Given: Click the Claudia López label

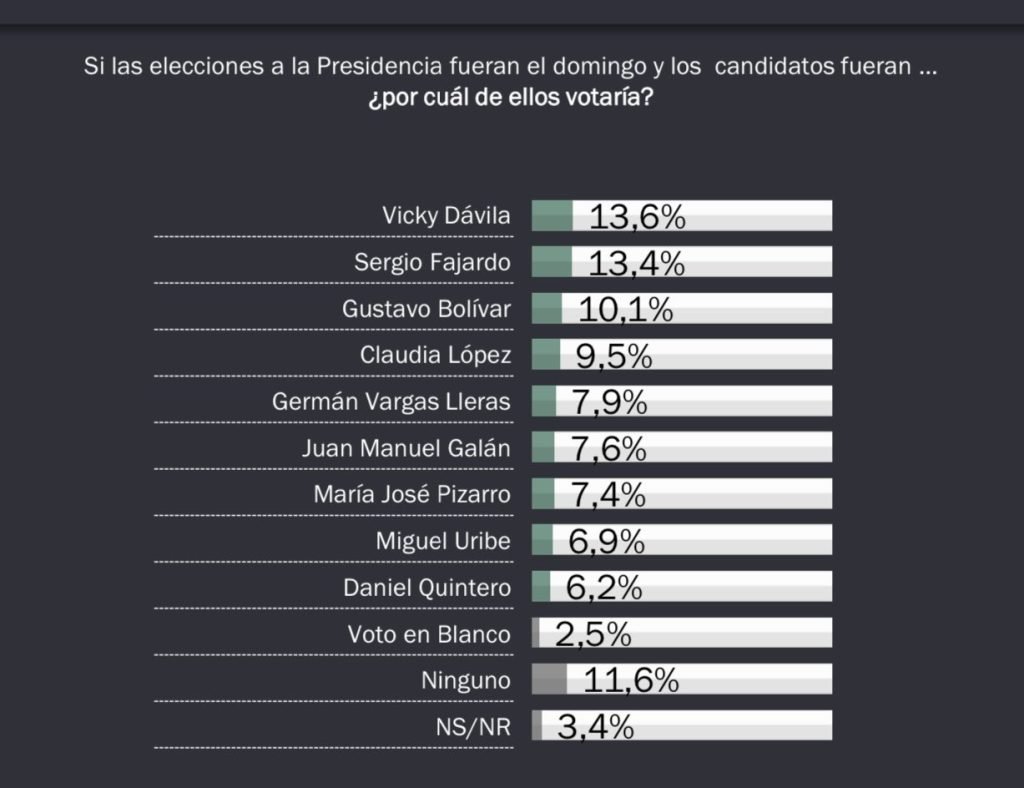Looking at the screenshot, I should pyautogui.click(x=435, y=355).
